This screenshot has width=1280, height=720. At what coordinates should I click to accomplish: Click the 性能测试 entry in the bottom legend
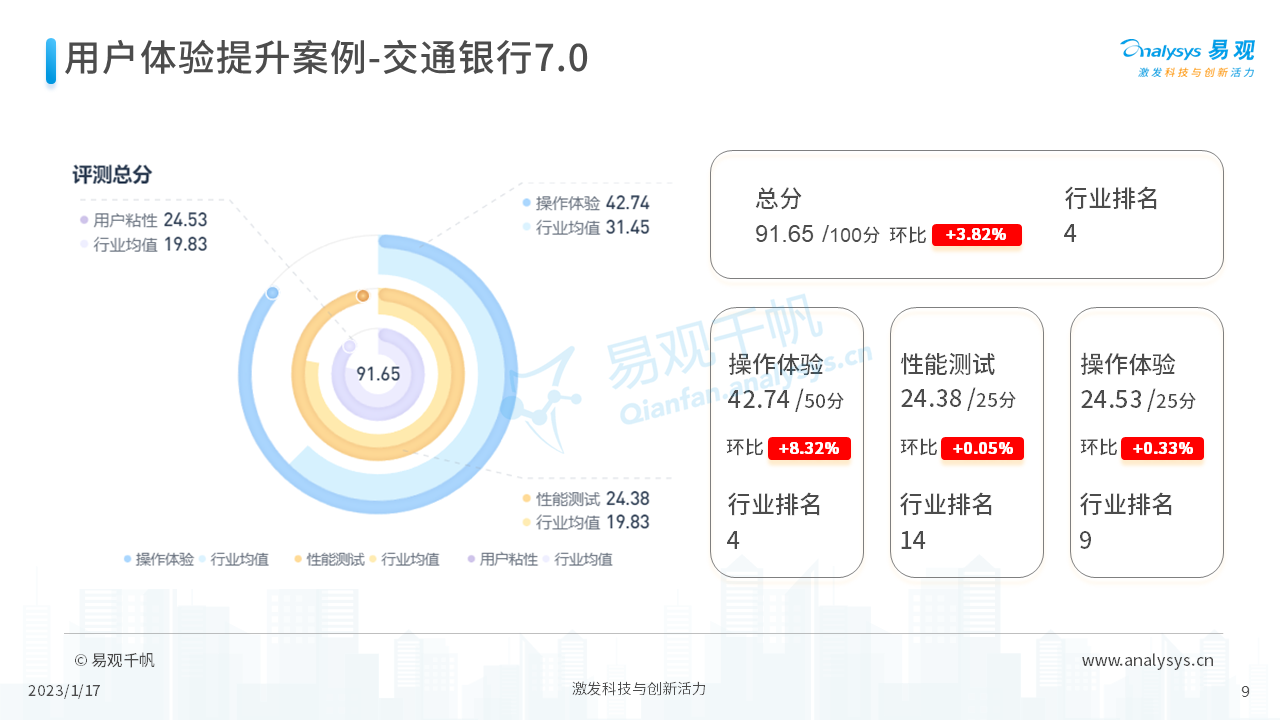tap(329, 559)
